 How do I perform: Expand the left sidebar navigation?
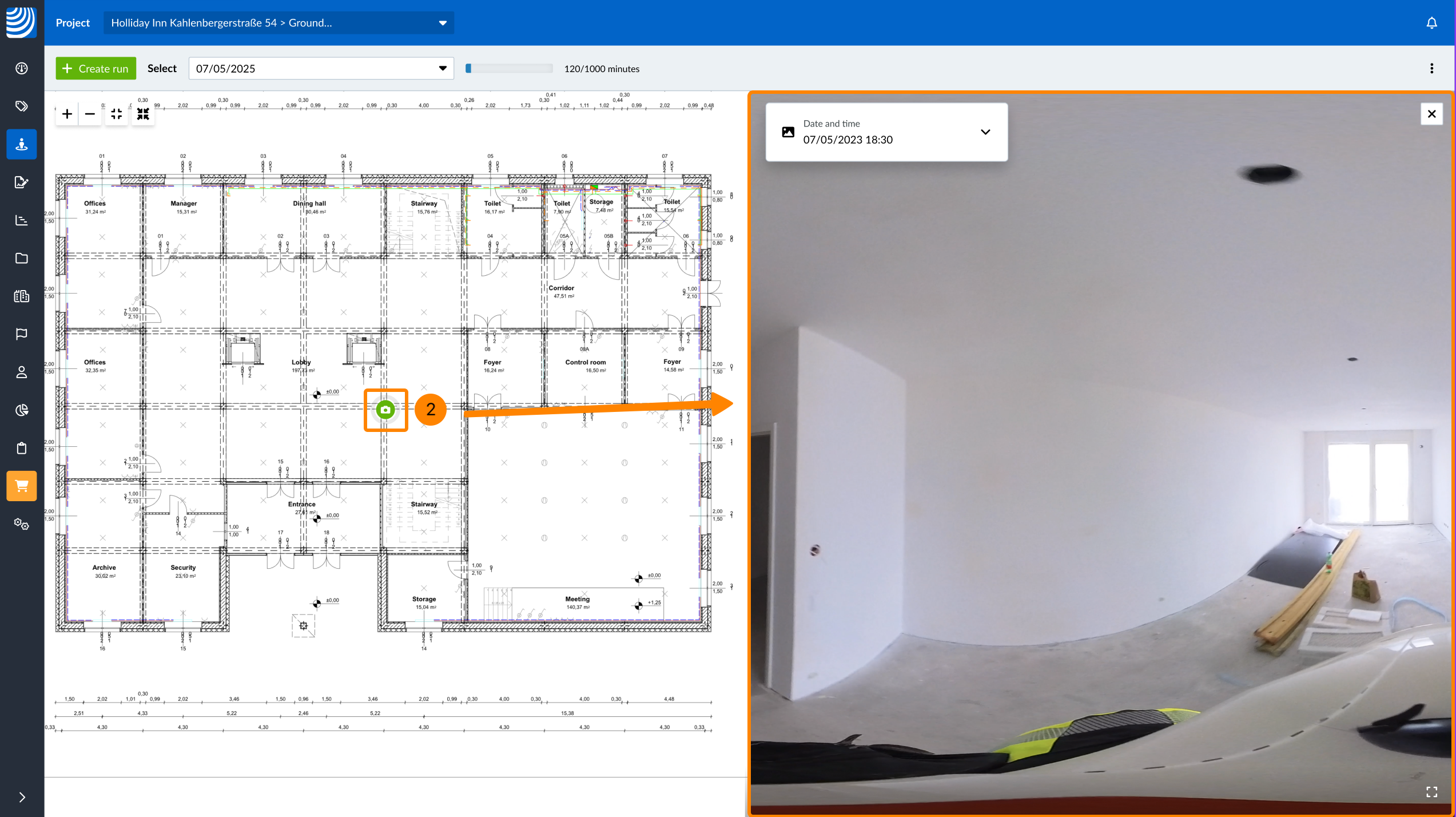22,797
